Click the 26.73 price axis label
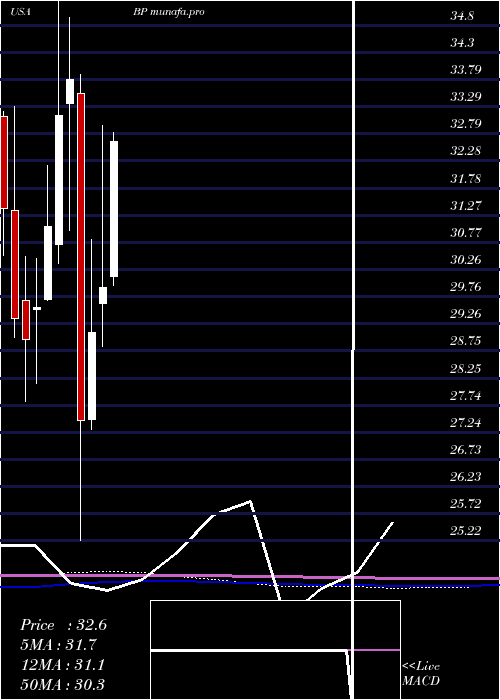This screenshot has height=700, width=500. [466, 450]
